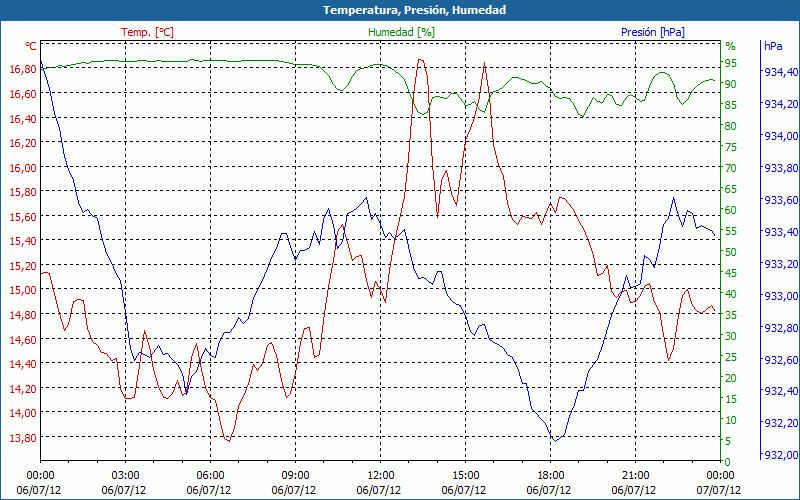
Task: Click temperature axis value '14,00'
Action: (23, 413)
